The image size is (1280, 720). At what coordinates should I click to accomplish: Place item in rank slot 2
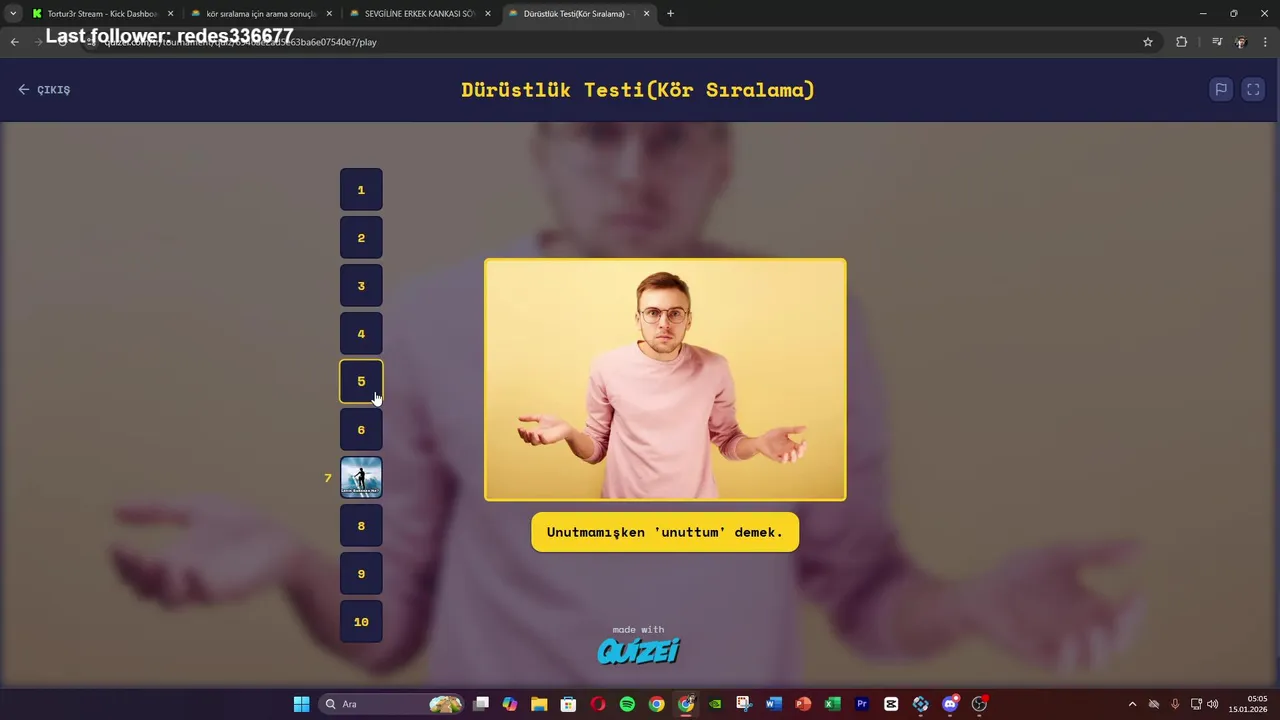361,238
